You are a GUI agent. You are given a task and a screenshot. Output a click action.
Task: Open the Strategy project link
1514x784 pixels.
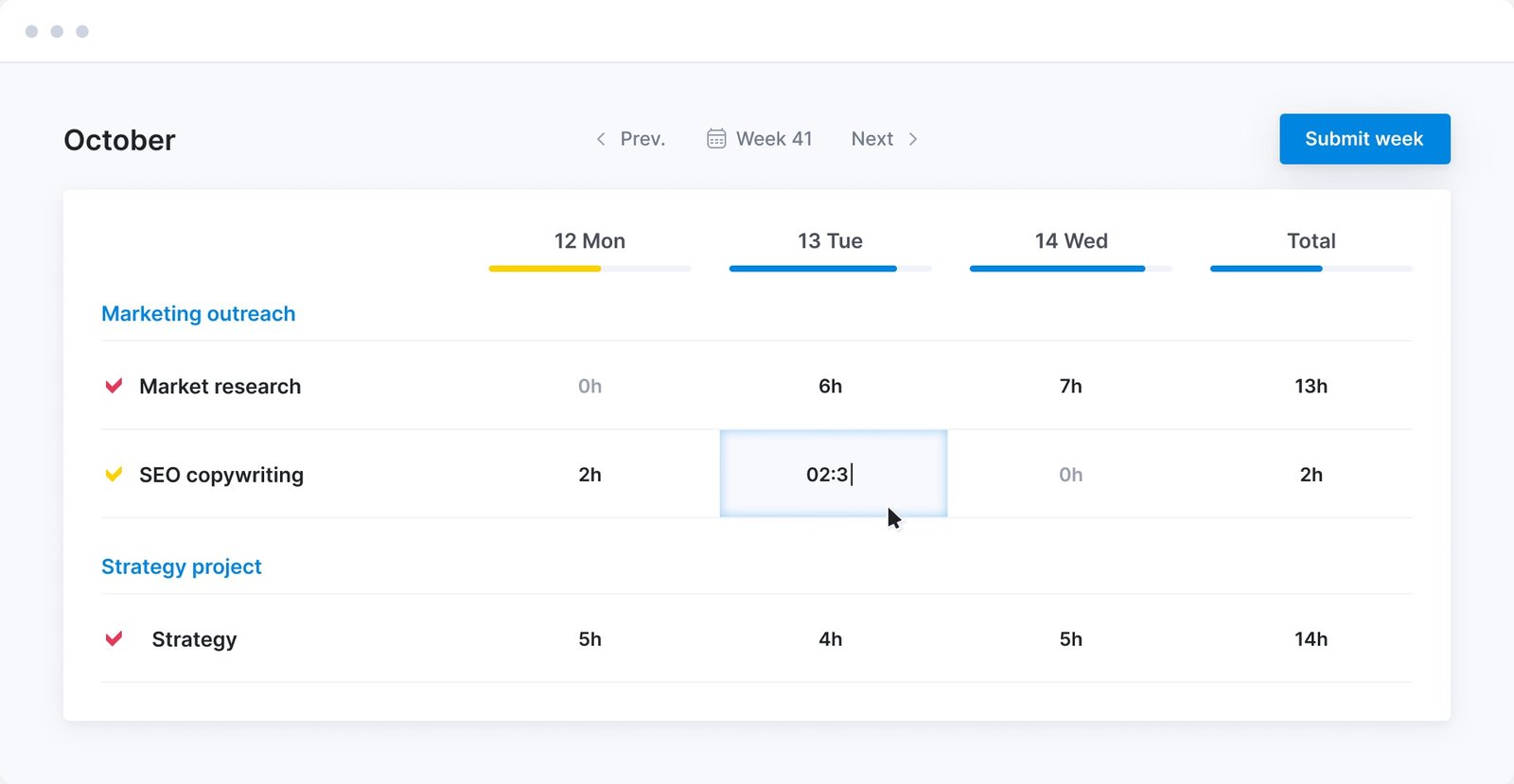[x=181, y=566]
